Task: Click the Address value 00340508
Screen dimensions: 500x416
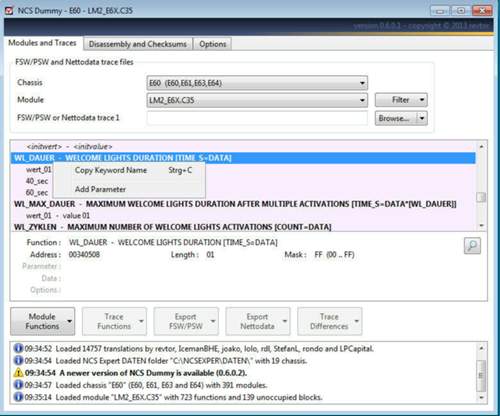Action: [84, 255]
